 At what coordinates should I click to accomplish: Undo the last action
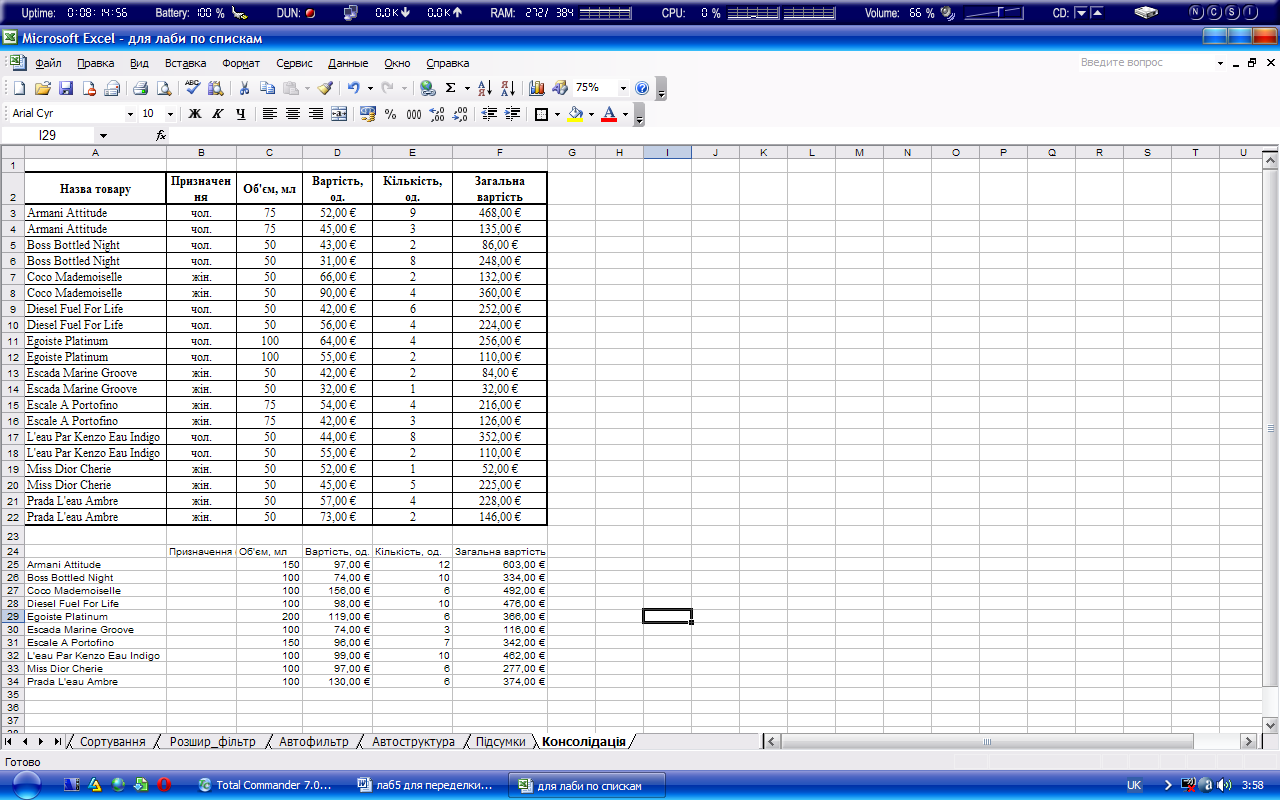pyautogui.click(x=353, y=88)
